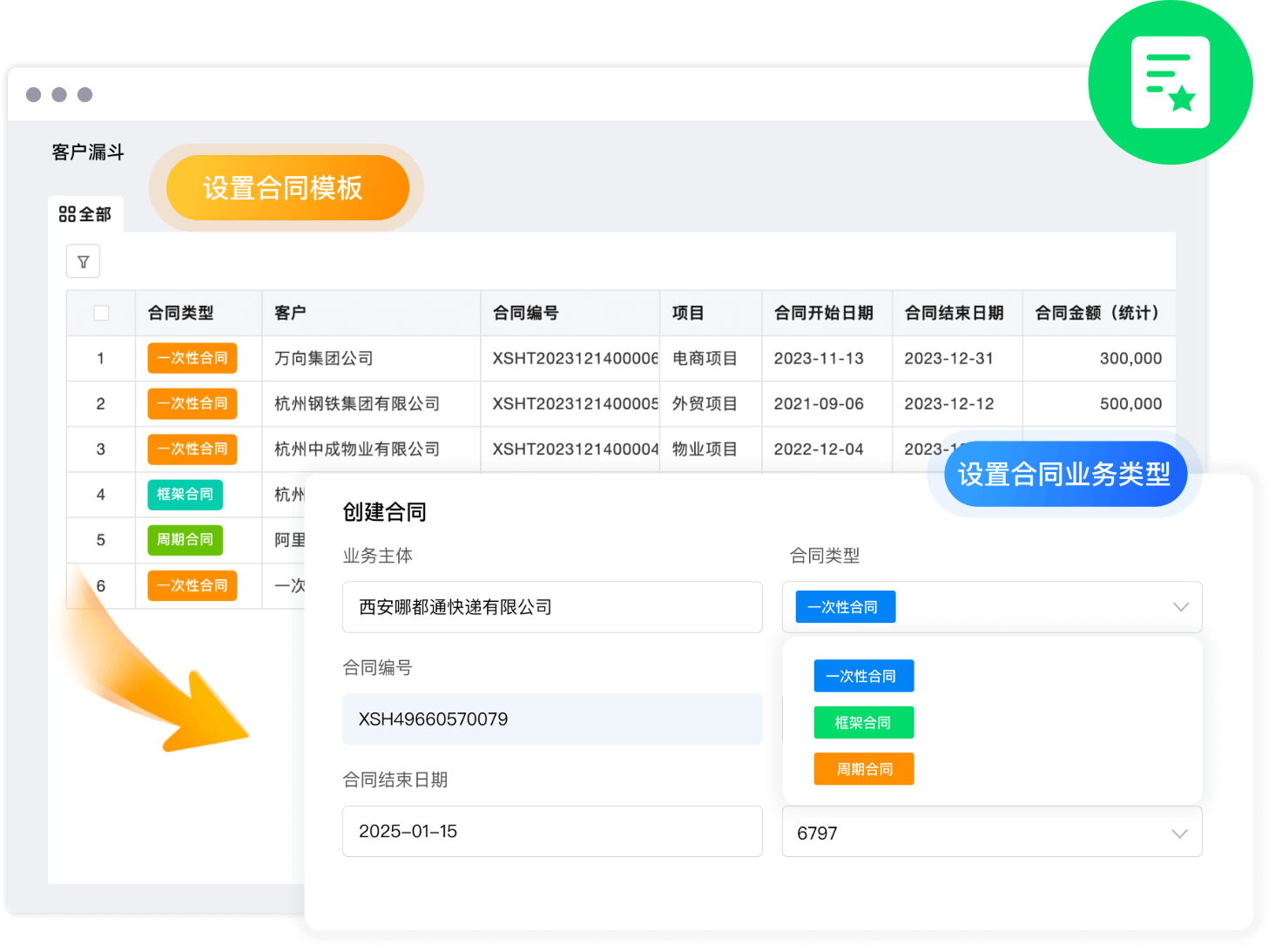Expand the 合同类型 dropdown chevron
The height and width of the screenshot is (952, 1275).
coord(1180,607)
